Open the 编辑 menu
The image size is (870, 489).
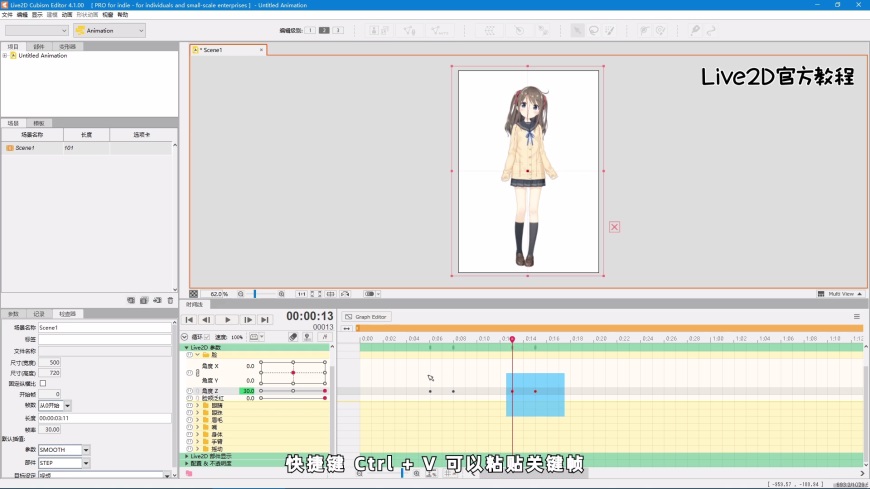pyautogui.click(x=22, y=15)
